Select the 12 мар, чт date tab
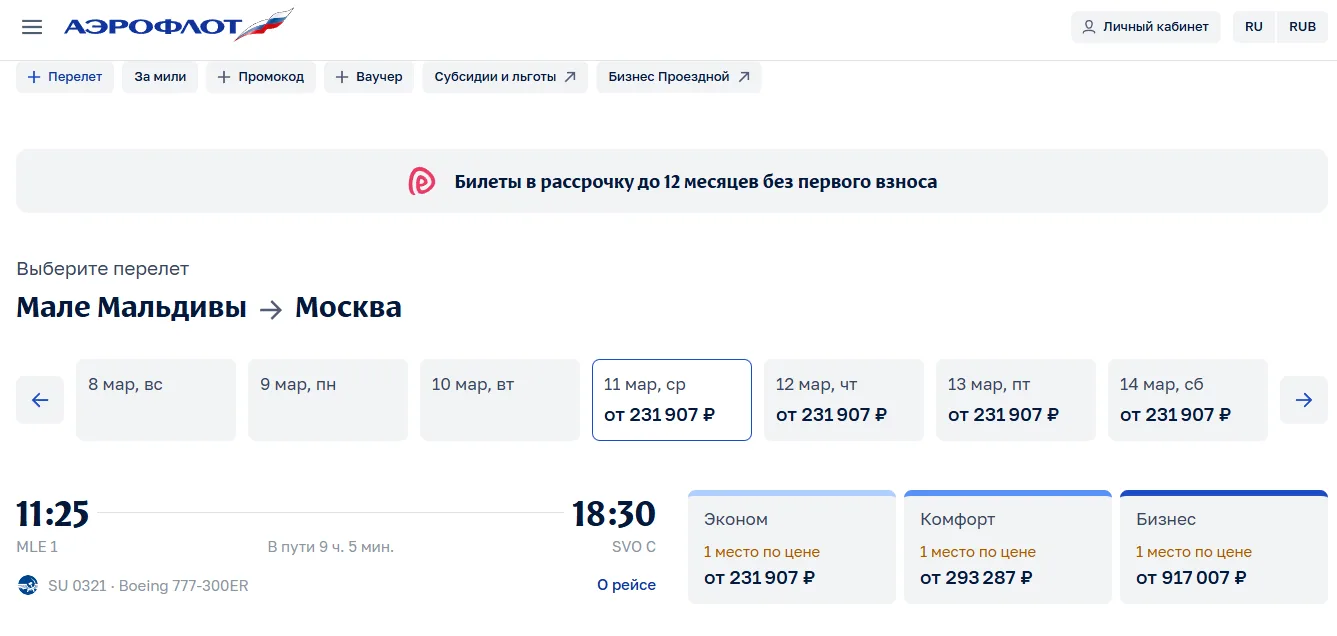This screenshot has width=1337, height=636. click(844, 400)
